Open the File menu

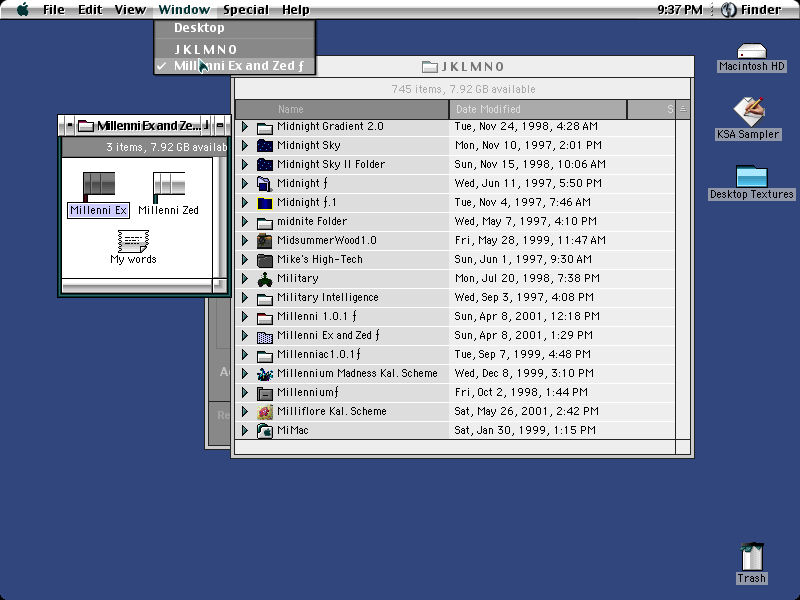tap(54, 10)
